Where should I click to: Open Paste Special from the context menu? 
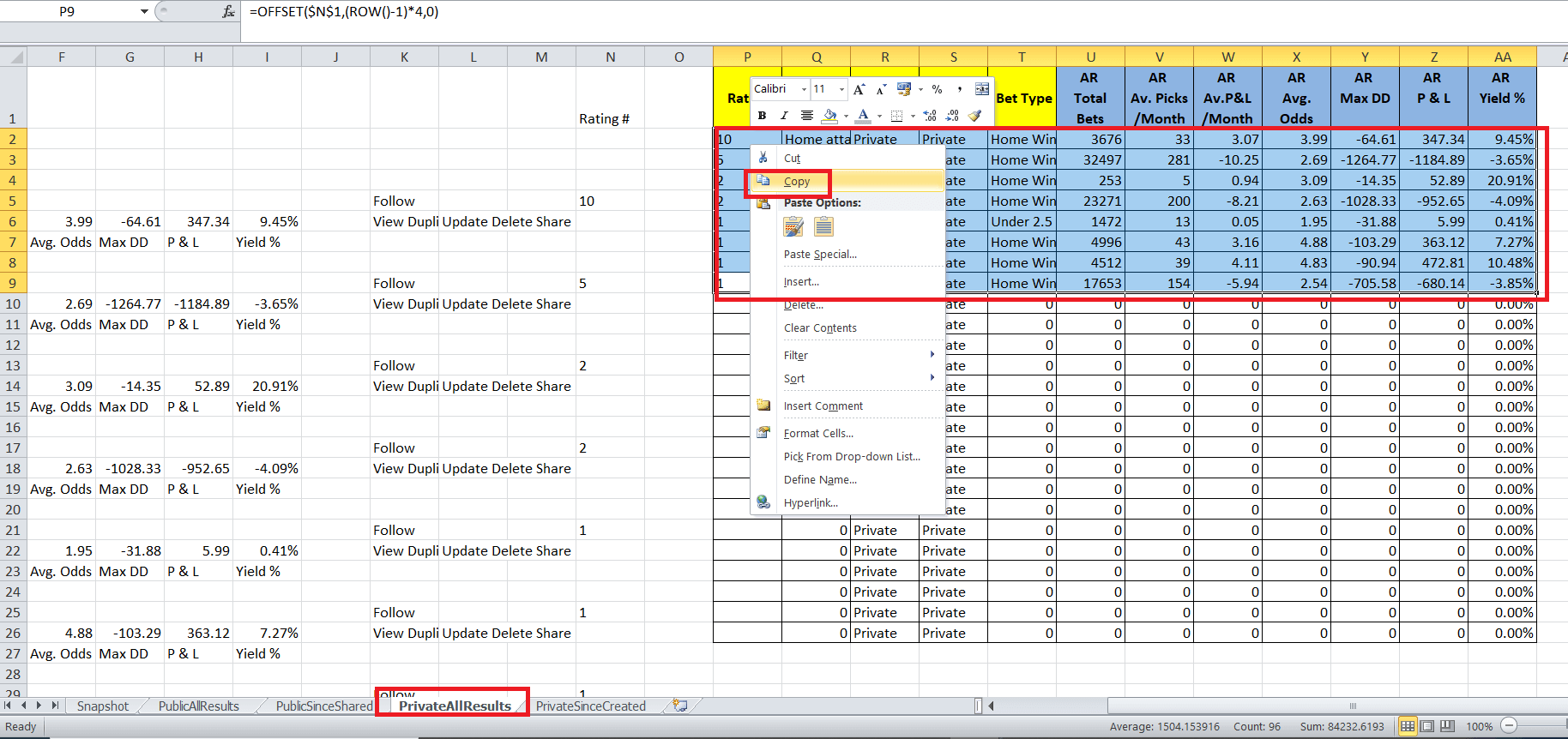coord(847,255)
